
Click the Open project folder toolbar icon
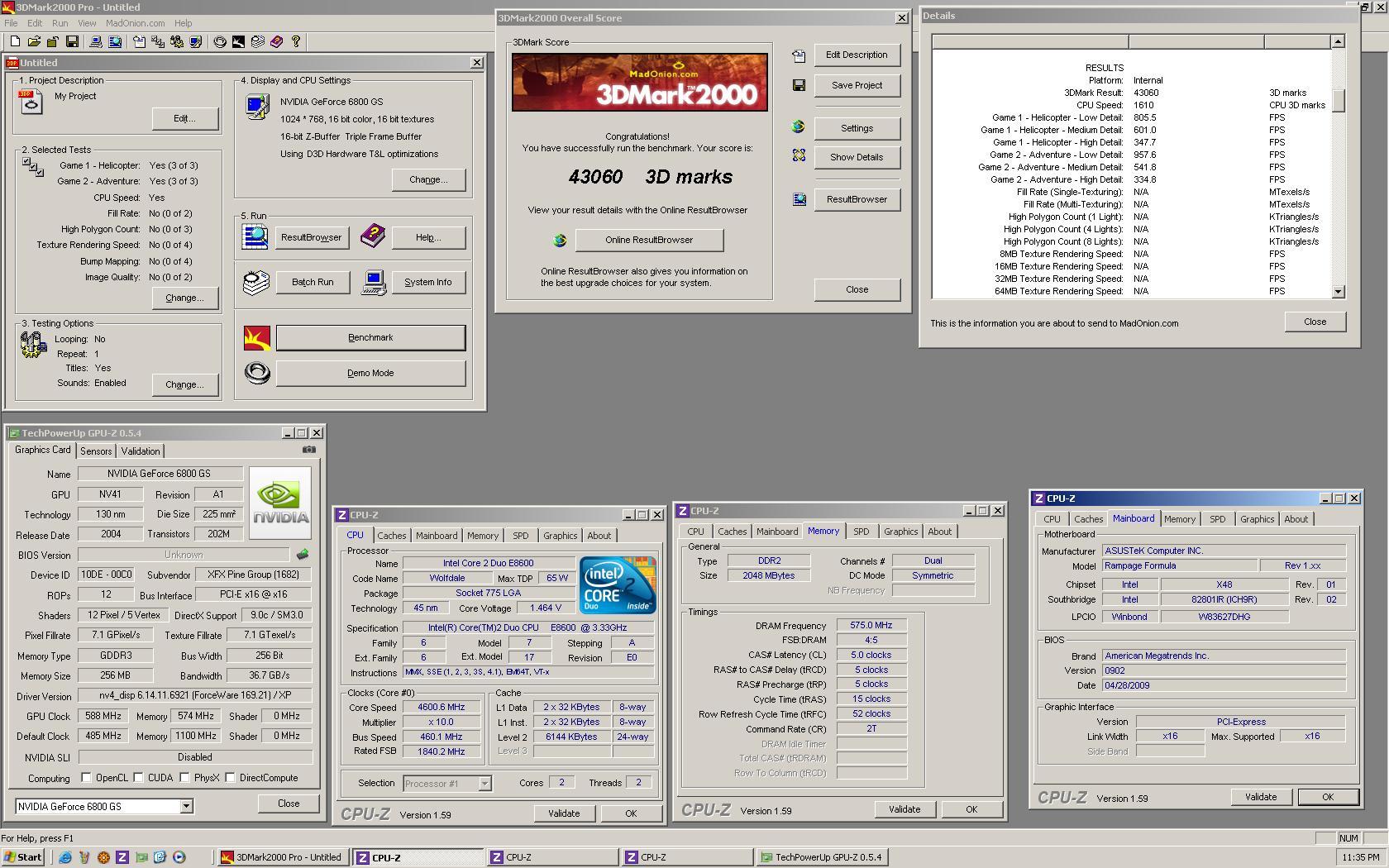click(x=34, y=41)
